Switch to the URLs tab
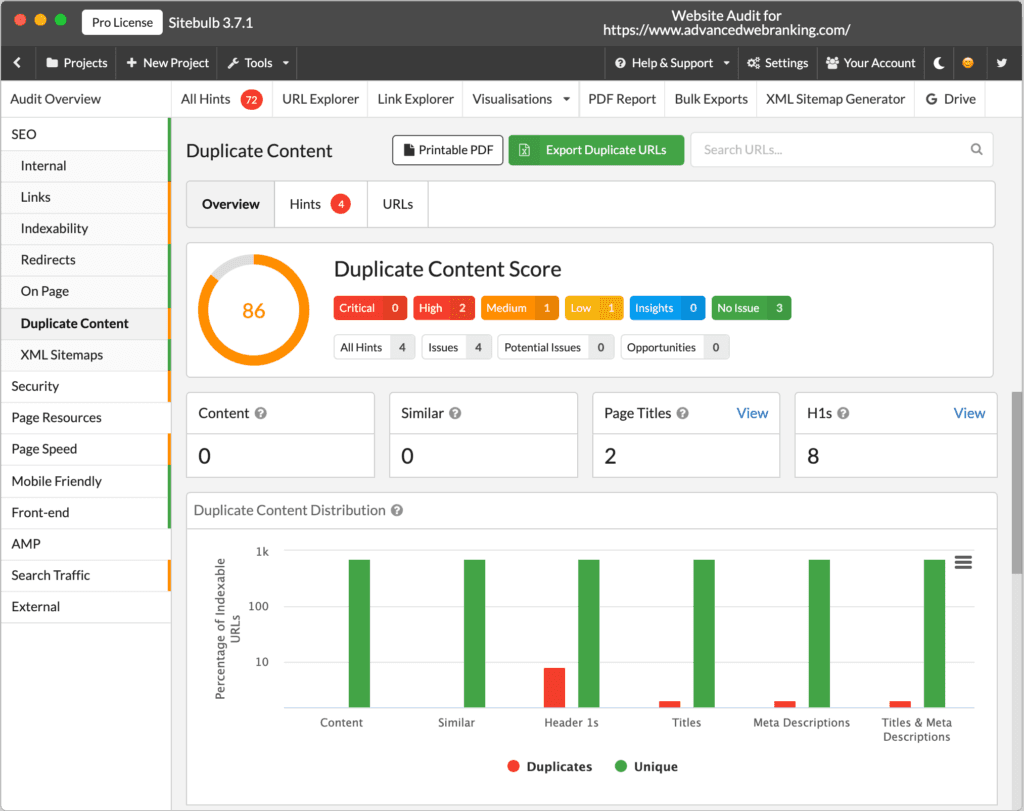Image resolution: width=1024 pixels, height=811 pixels. (398, 204)
